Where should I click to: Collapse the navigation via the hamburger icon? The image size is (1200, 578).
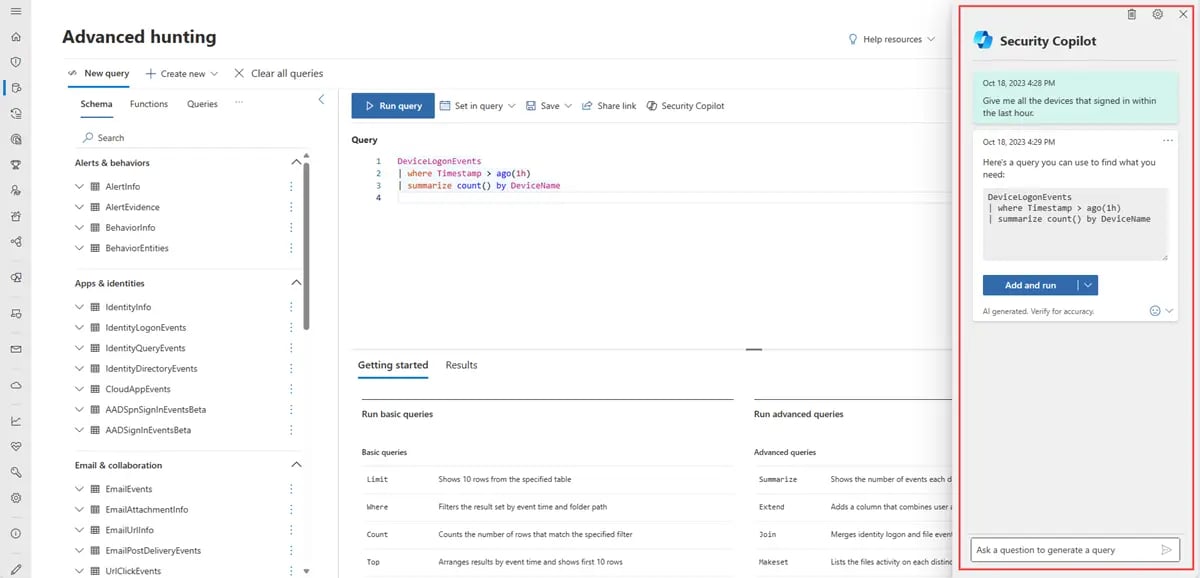point(15,13)
